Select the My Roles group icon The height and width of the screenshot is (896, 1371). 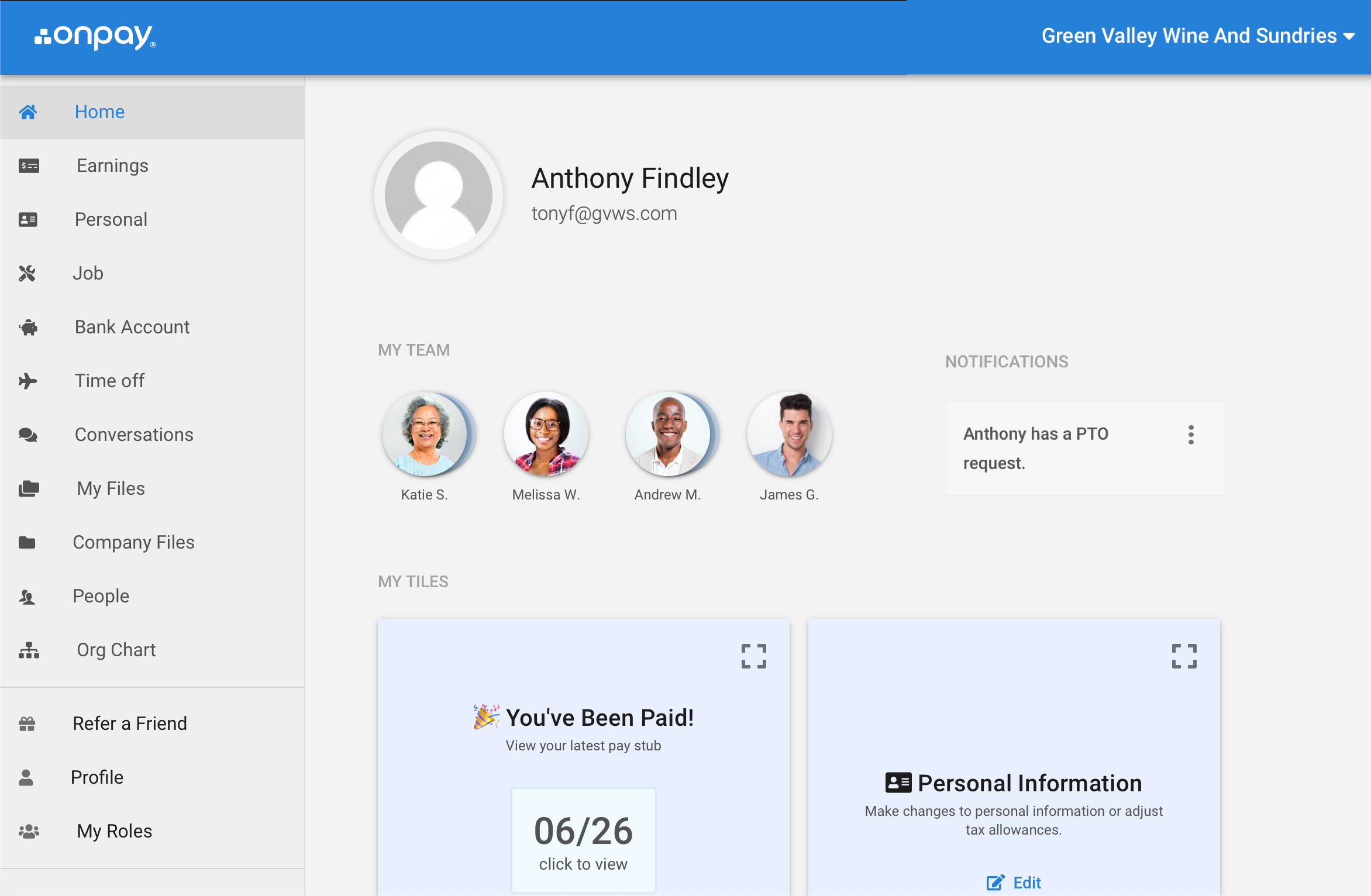click(28, 831)
